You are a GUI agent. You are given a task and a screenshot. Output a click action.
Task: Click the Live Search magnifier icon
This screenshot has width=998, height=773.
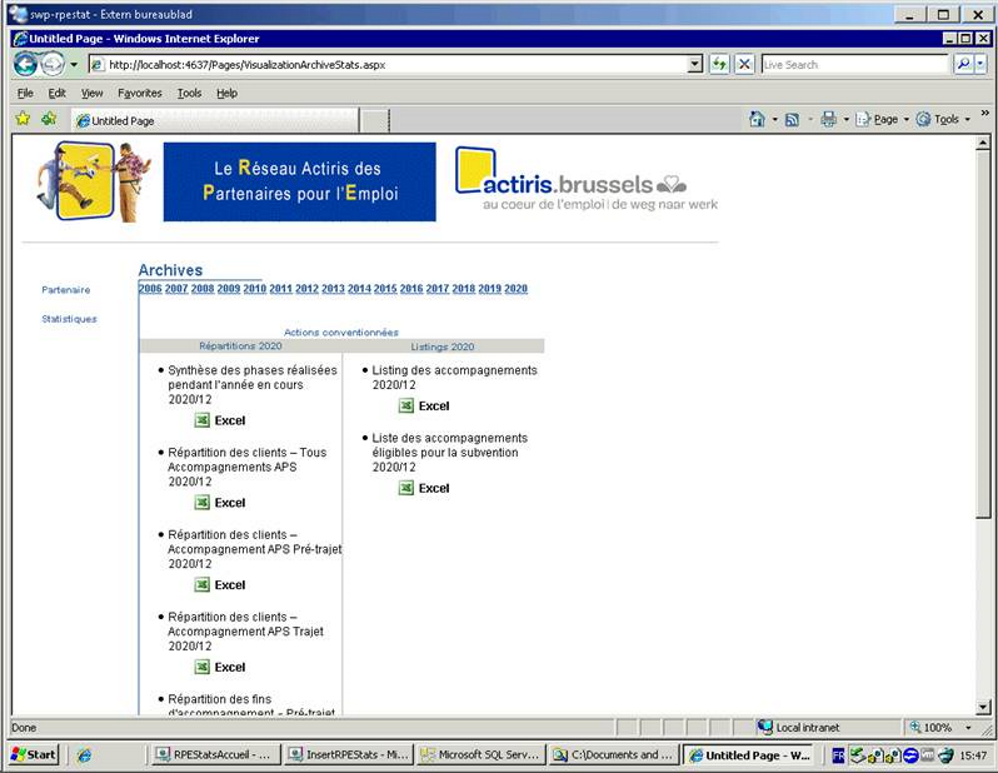pyautogui.click(x=964, y=64)
